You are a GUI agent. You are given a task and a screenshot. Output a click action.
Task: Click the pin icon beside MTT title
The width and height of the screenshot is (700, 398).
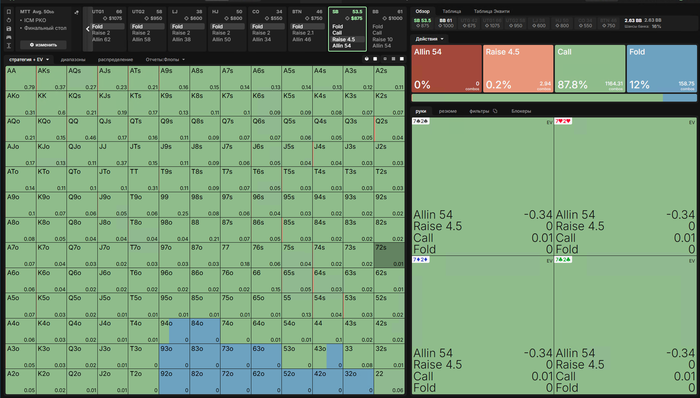[x=76, y=12]
